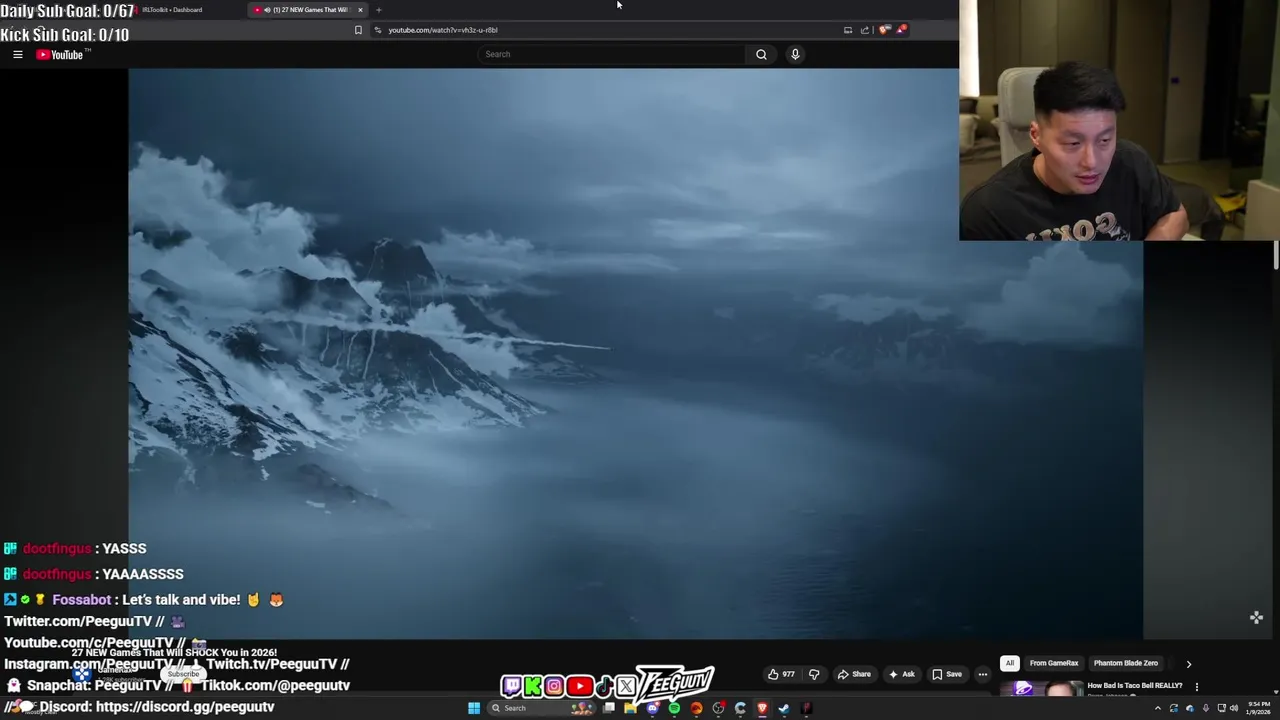Start voice search with microphone icon
The image size is (1280, 720).
(795, 54)
